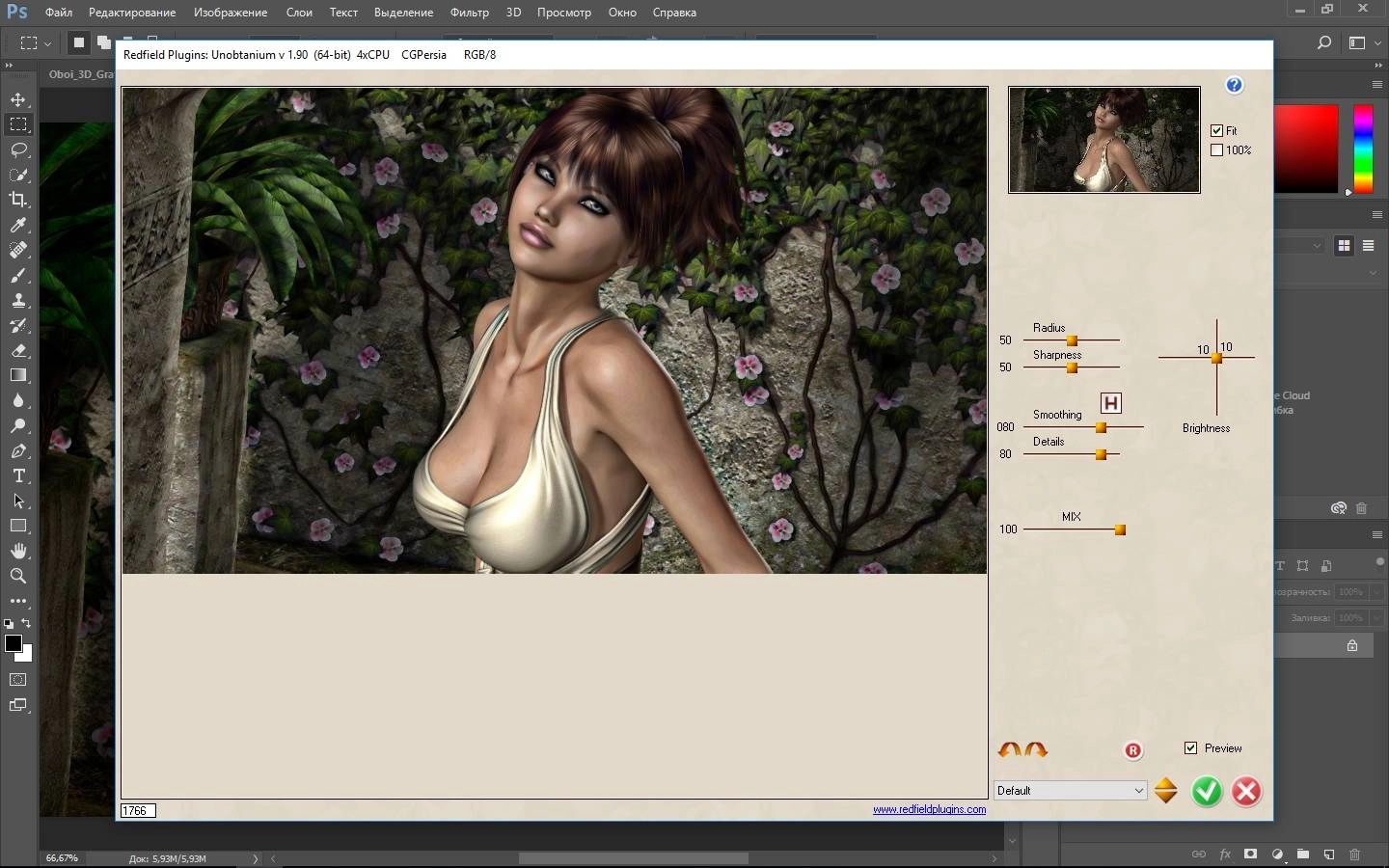Add layer style fx icon
Viewport: 1389px width, 868px height.
coord(1225,854)
